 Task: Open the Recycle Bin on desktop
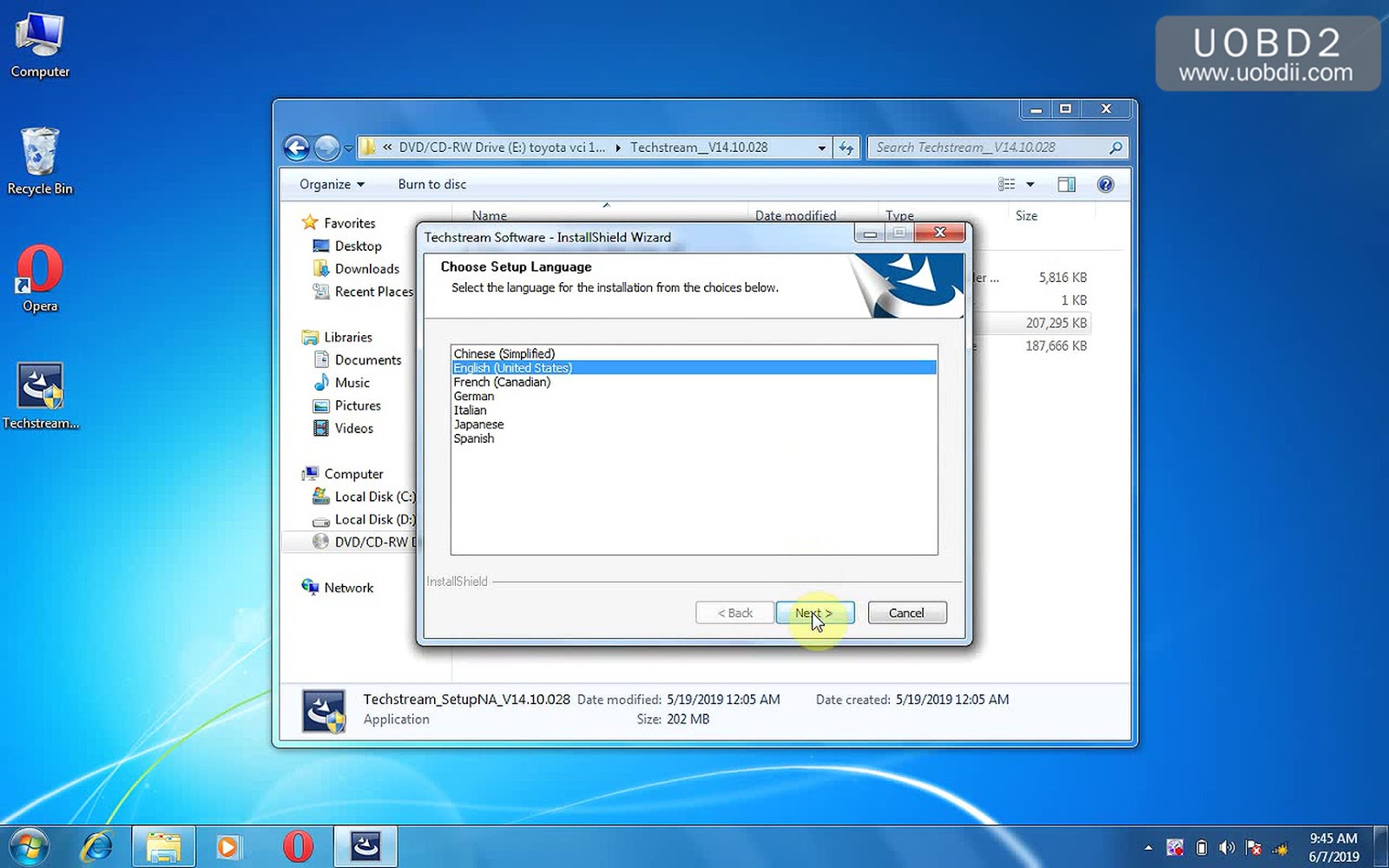click(40, 162)
